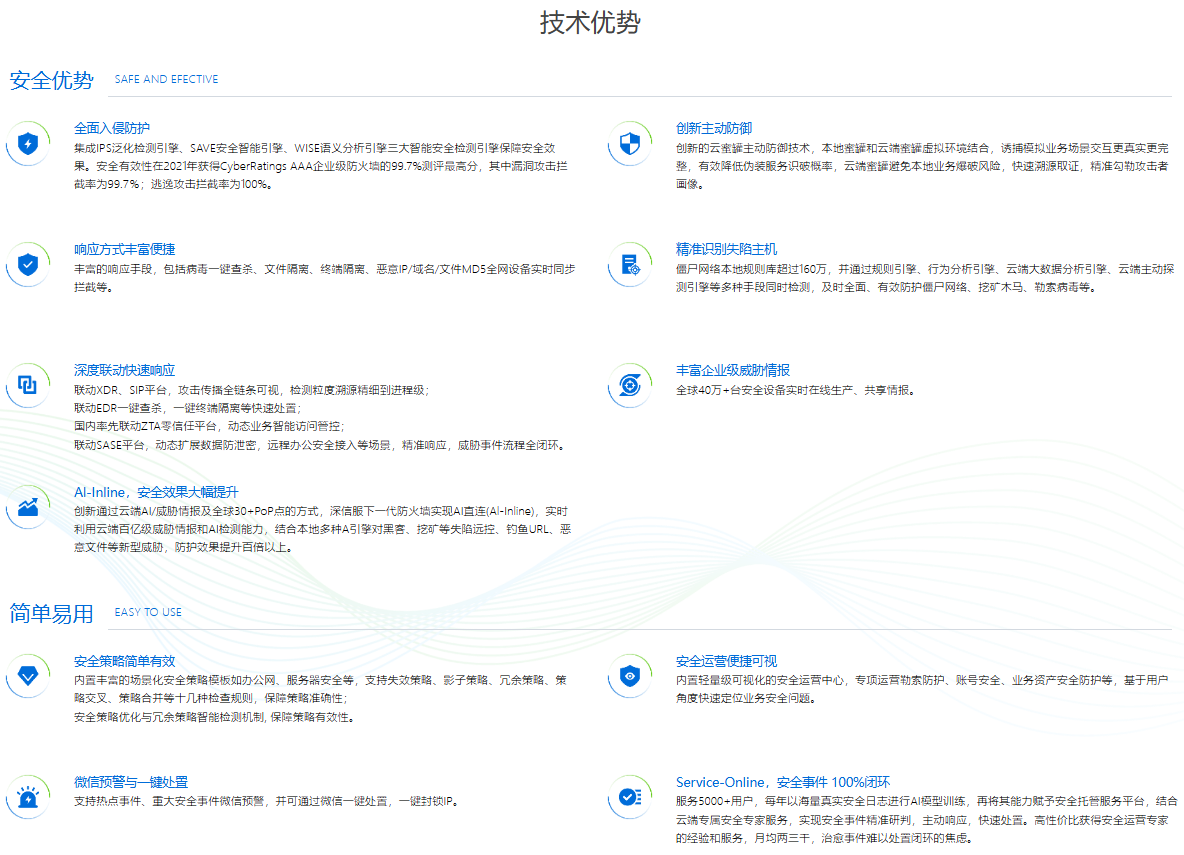This screenshot has height=855, width=1184.
Task: Click the eye shield icon beside 安全运营便捷可视
Action: (x=630, y=675)
